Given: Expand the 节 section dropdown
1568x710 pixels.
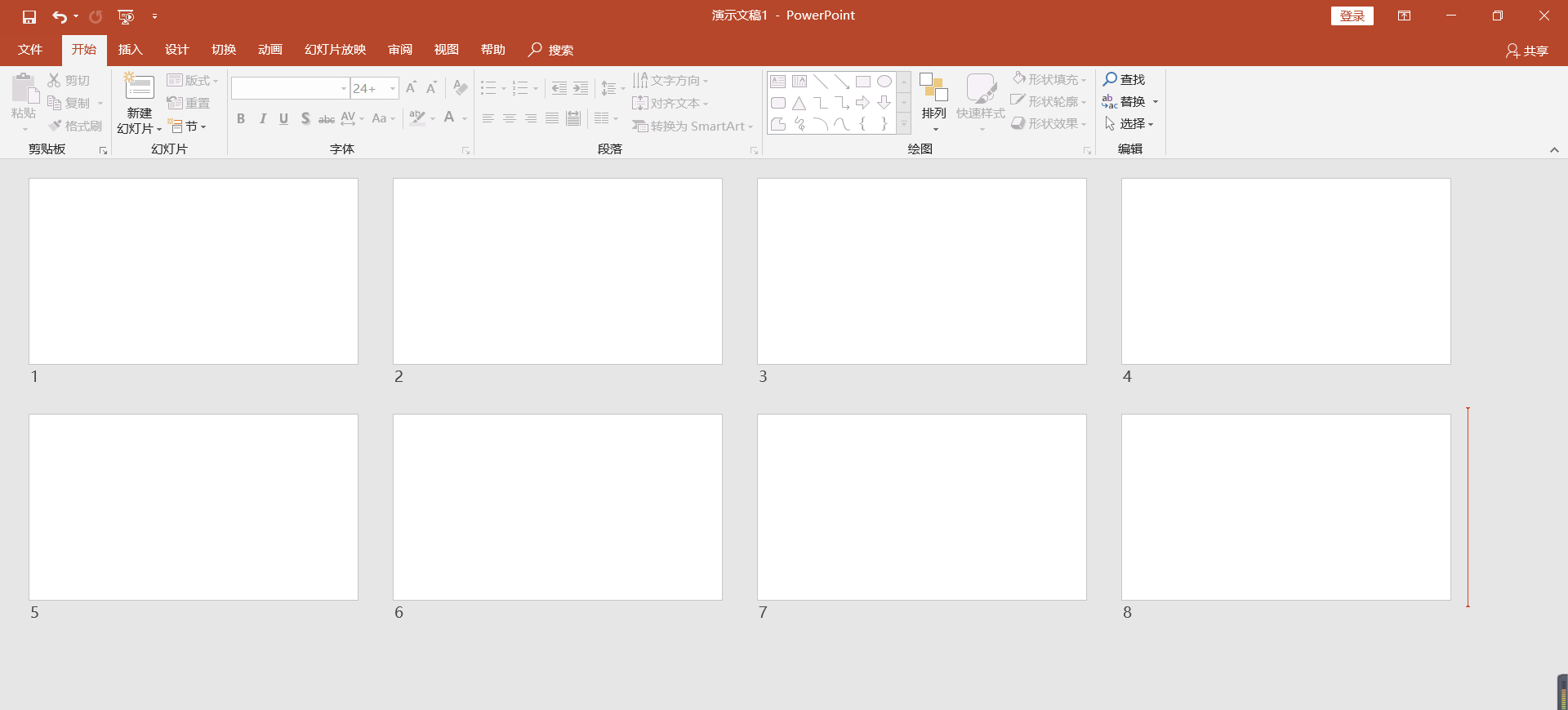Looking at the screenshot, I should tap(188, 126).
